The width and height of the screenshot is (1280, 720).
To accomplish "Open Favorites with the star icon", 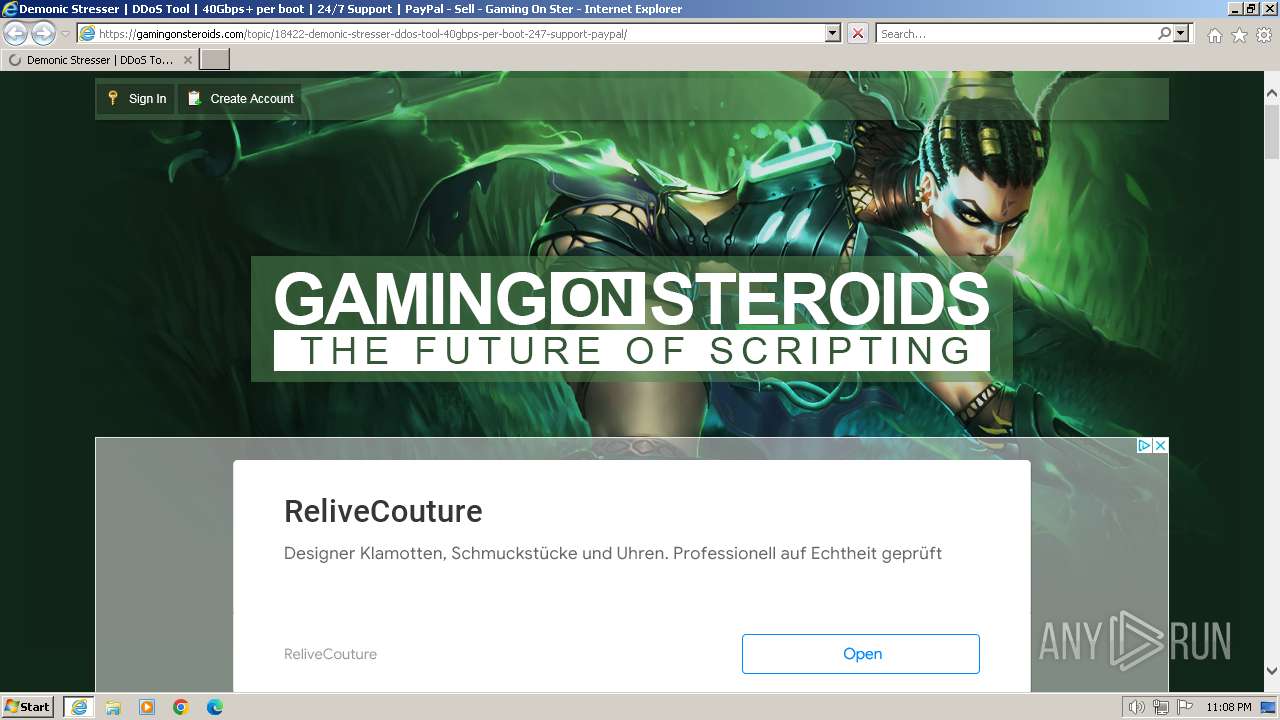I will 1239,35.
